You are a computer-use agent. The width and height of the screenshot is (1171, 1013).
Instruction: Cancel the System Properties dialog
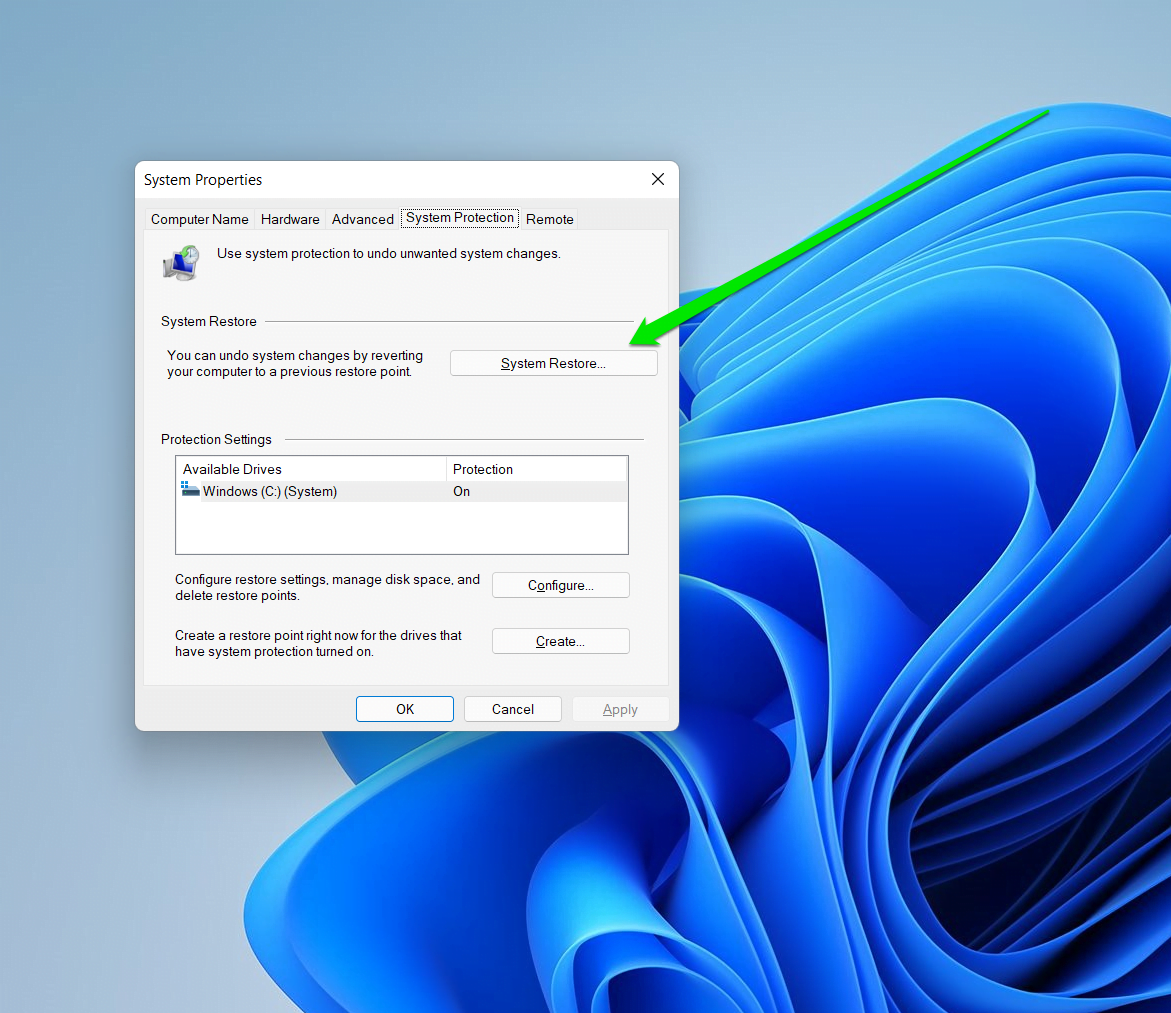click(x=512, y=709)
